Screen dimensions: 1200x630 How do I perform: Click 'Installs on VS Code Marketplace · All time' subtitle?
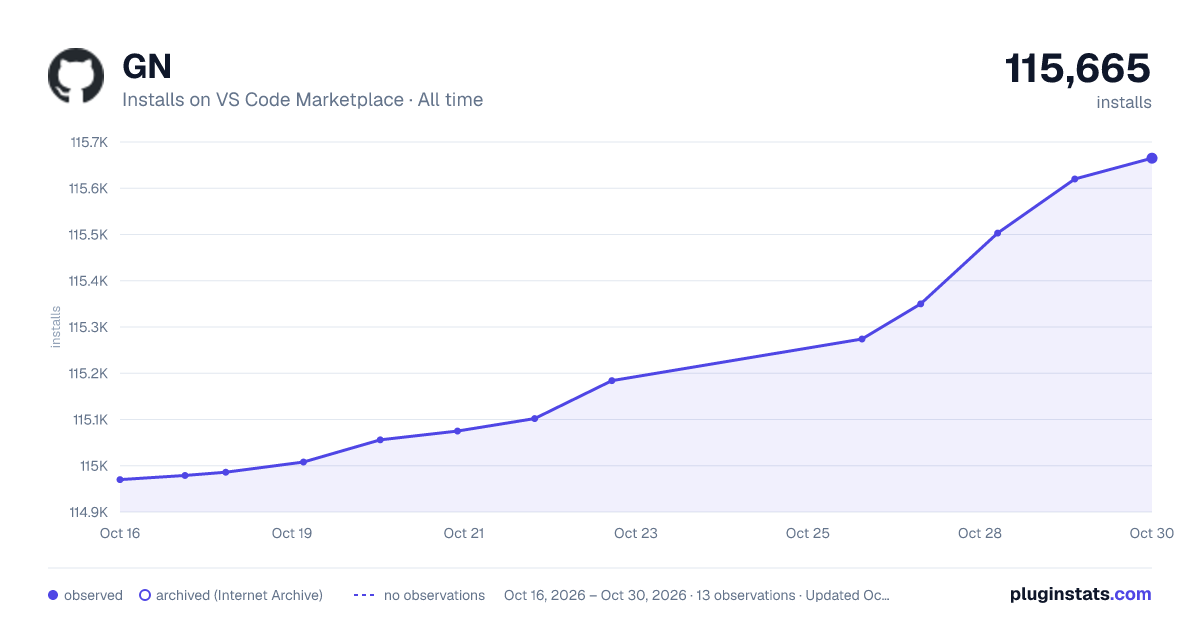pos(302,100)
